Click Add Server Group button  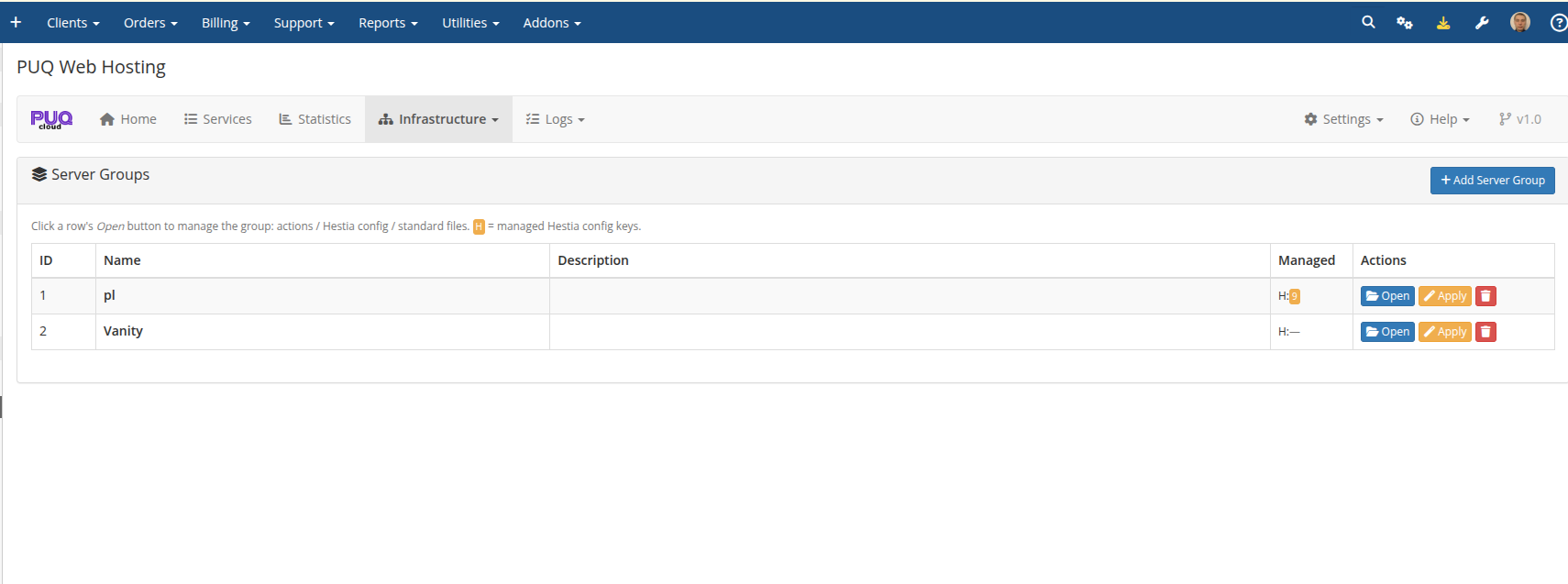pyautogui.click(x=1492, y=181)
